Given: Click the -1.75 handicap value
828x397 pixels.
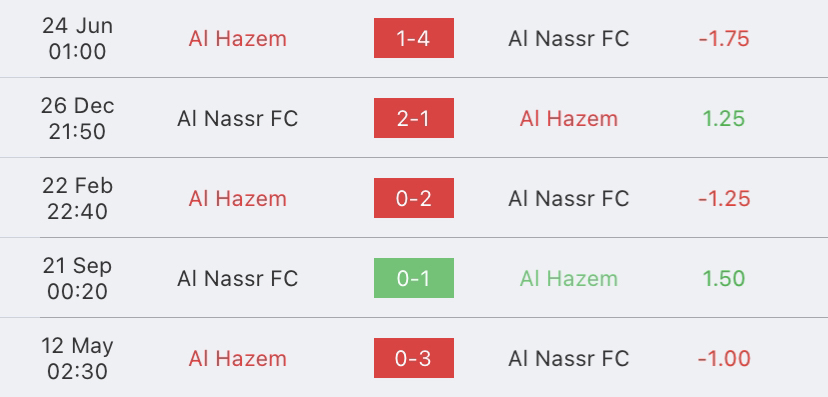Looking at the screenshot, I should click(724, 39).
